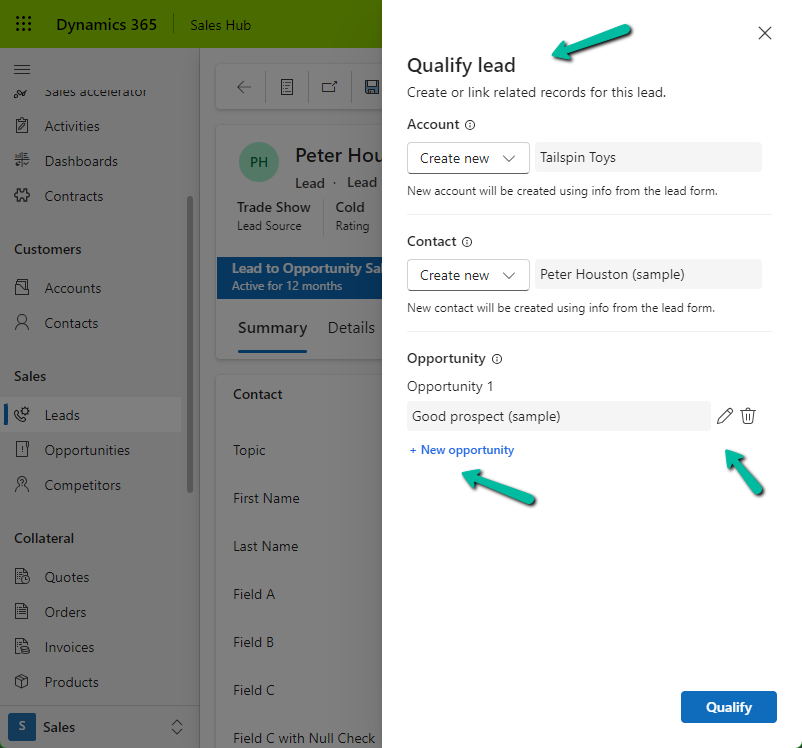
Task: Open record set form icon in toolbar
Action: [287, 87]
